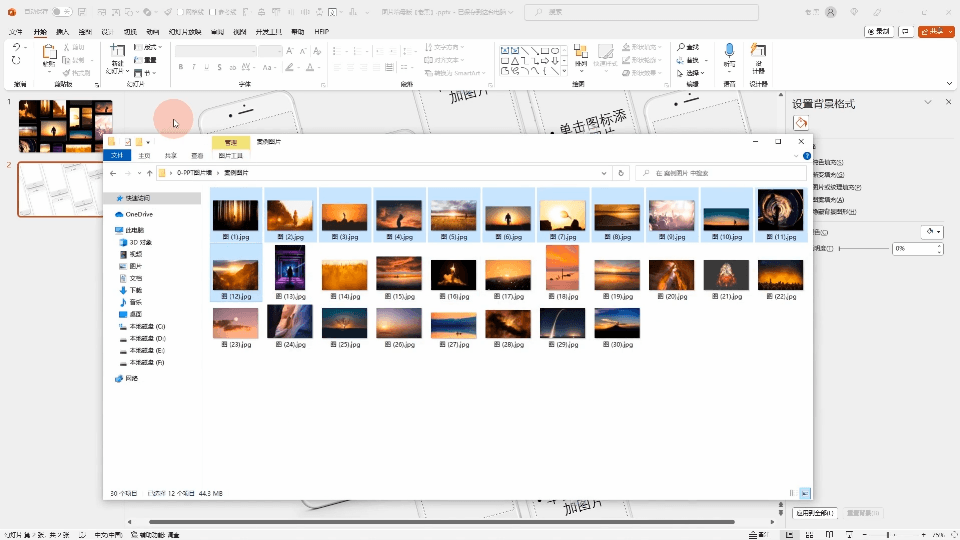Adjust the transparency slider in format pane
The image size is (960, 540).
click(x=864, y=248)
